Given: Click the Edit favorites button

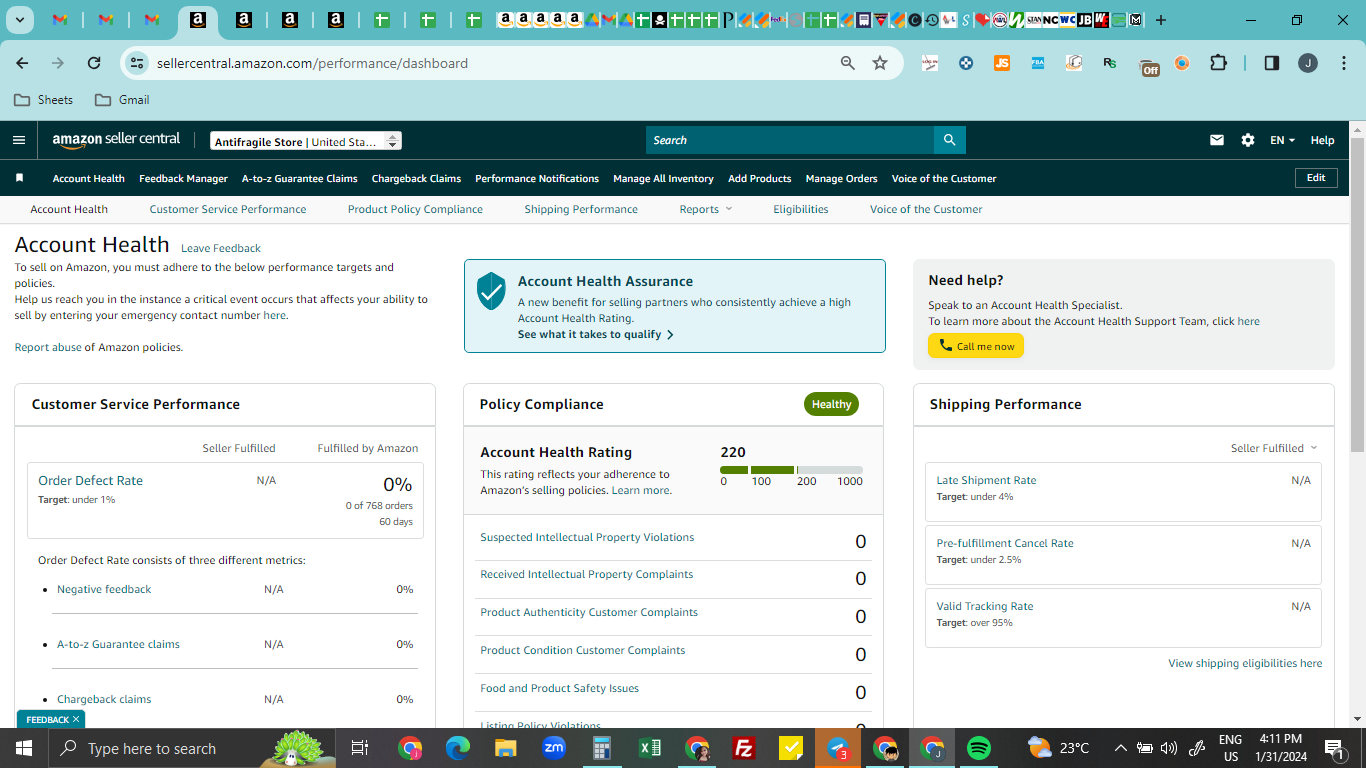Looking at the screenshot, I should (x=1316, y=178).
